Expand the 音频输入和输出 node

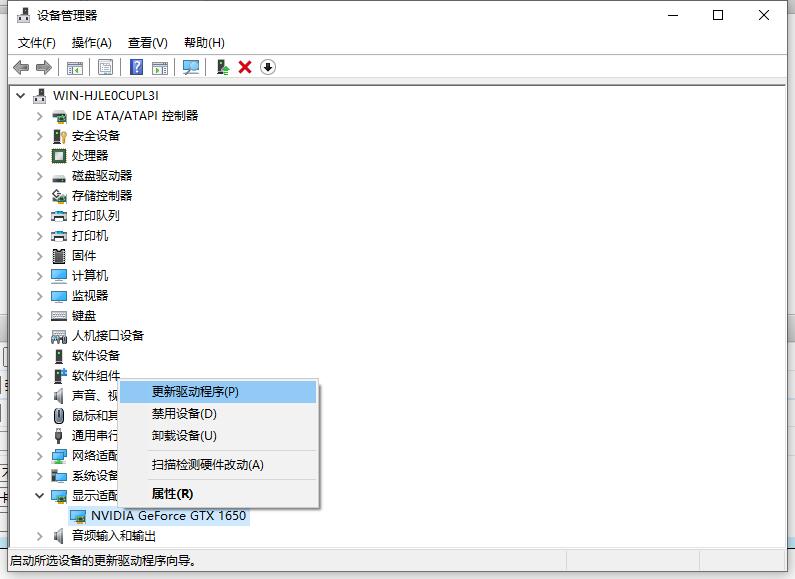click(40, 536)
